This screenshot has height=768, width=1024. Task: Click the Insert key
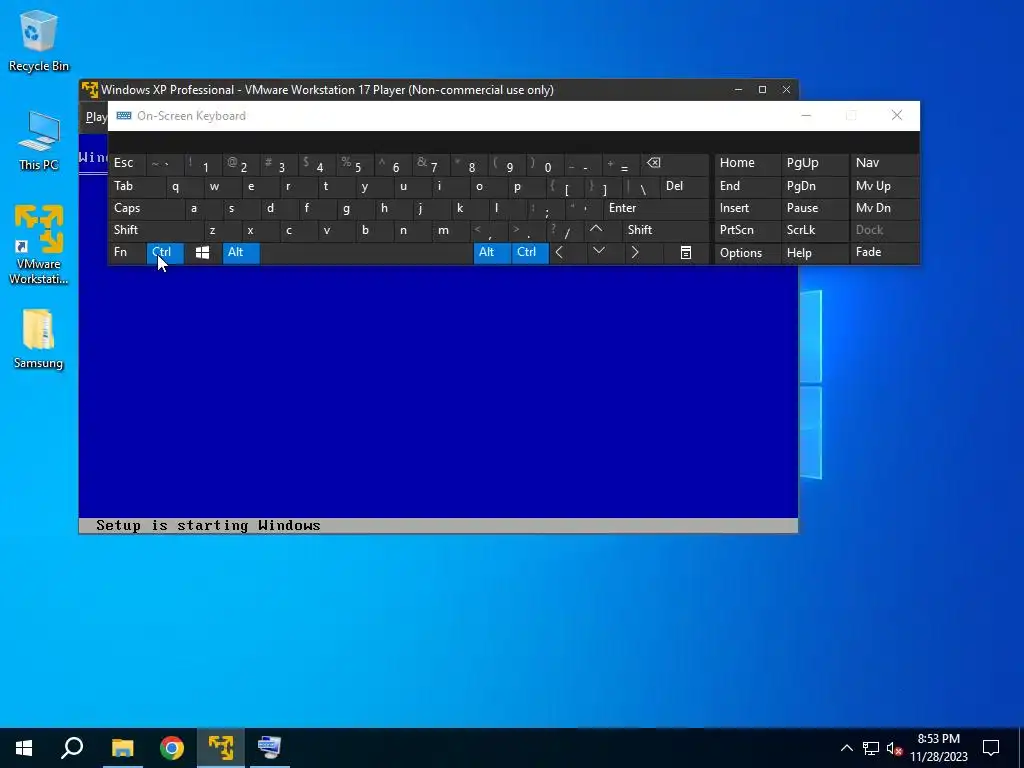pos(747,208)
